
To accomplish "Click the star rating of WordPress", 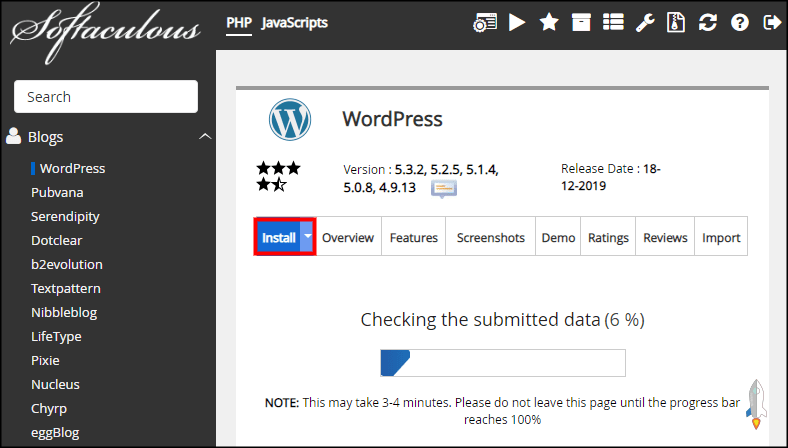I will click(x=278, y=176).
